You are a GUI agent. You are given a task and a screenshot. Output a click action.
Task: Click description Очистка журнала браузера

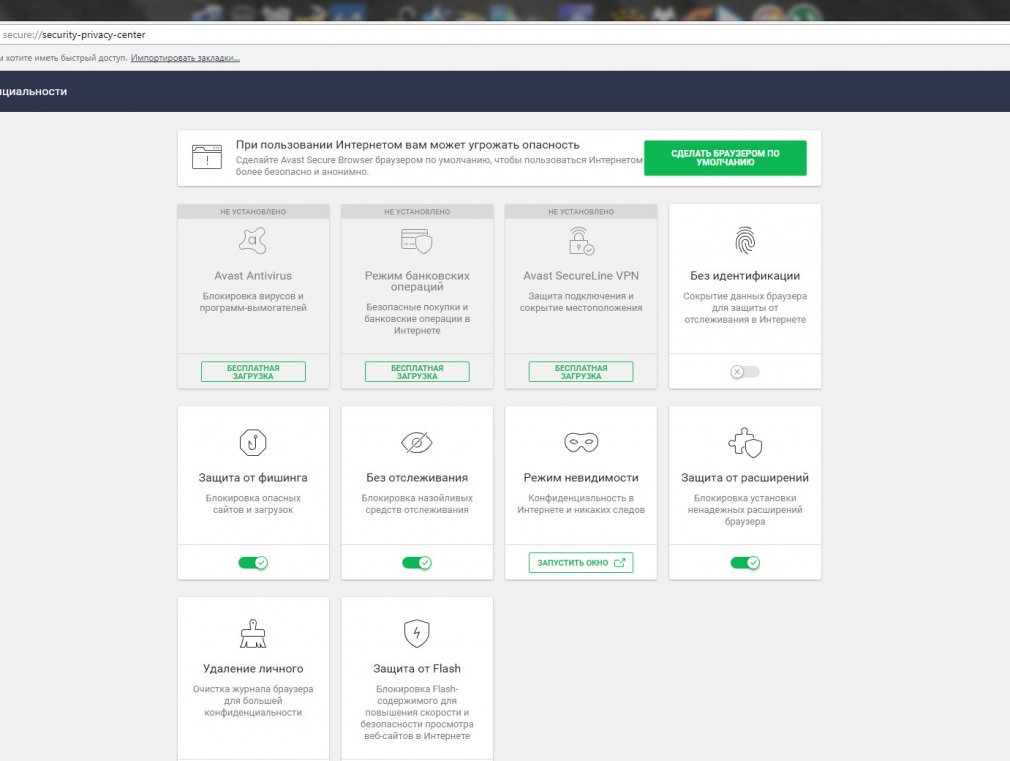(x=252, y=700)
